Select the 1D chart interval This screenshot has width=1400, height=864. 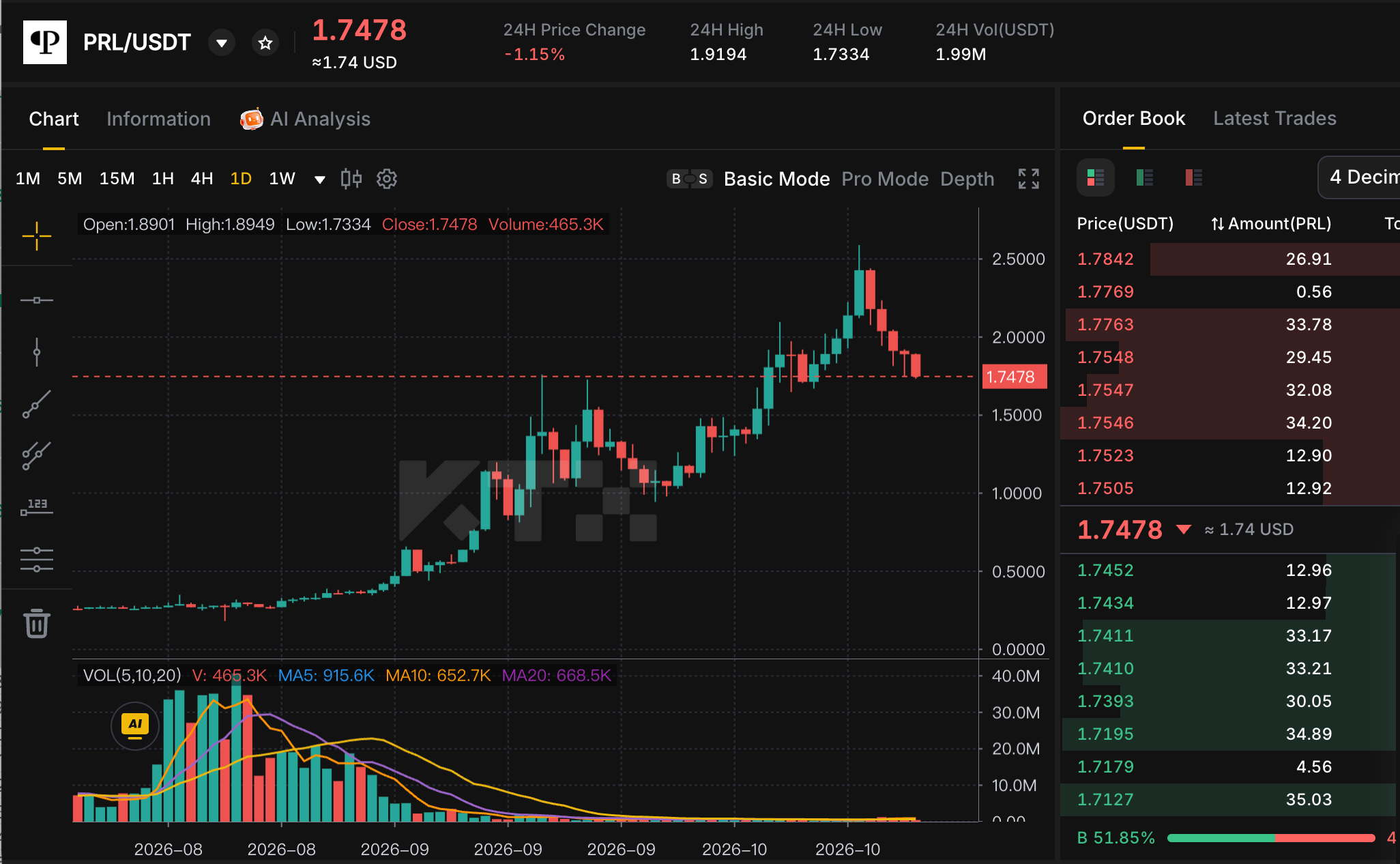click(241, 179)
